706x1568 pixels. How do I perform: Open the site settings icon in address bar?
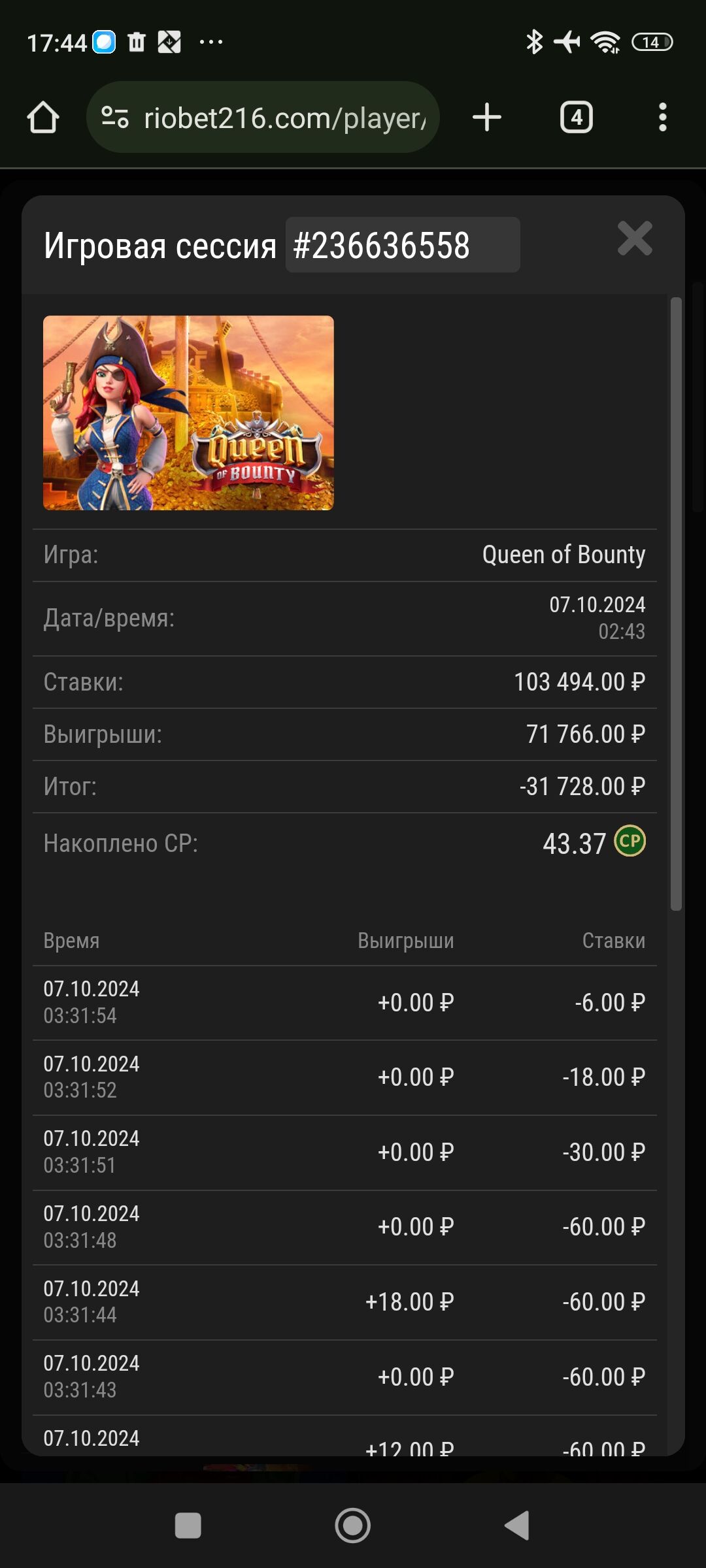point(115,118)
